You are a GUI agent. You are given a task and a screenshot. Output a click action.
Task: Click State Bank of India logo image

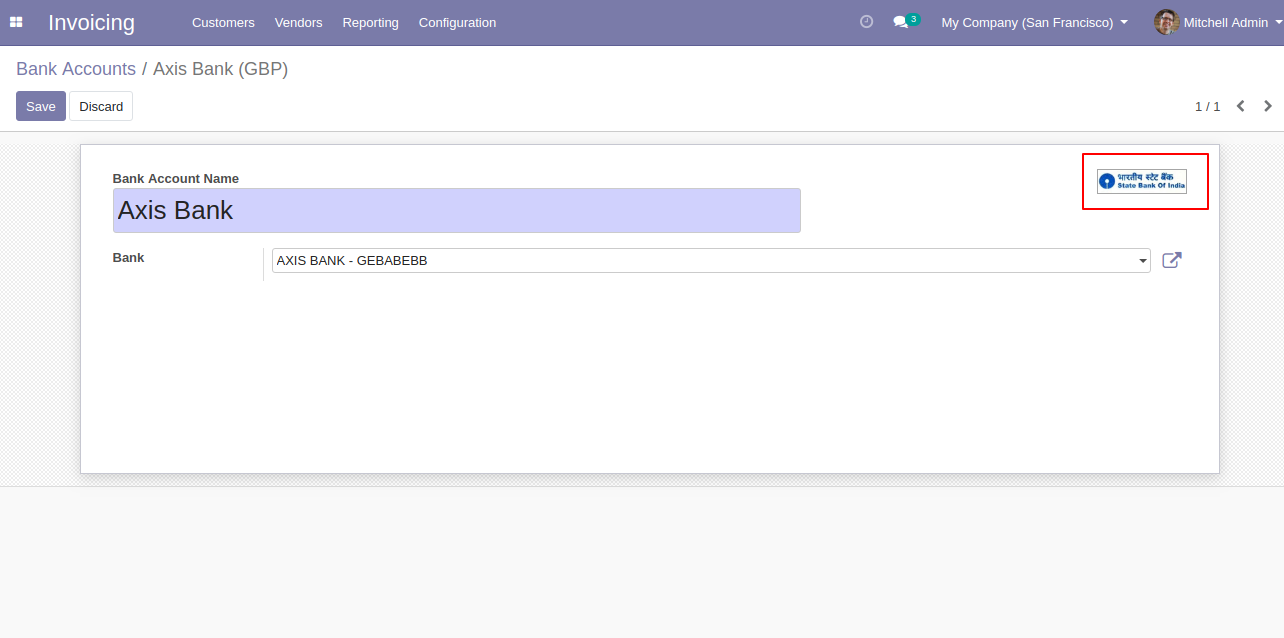(x=1142, y=181)
